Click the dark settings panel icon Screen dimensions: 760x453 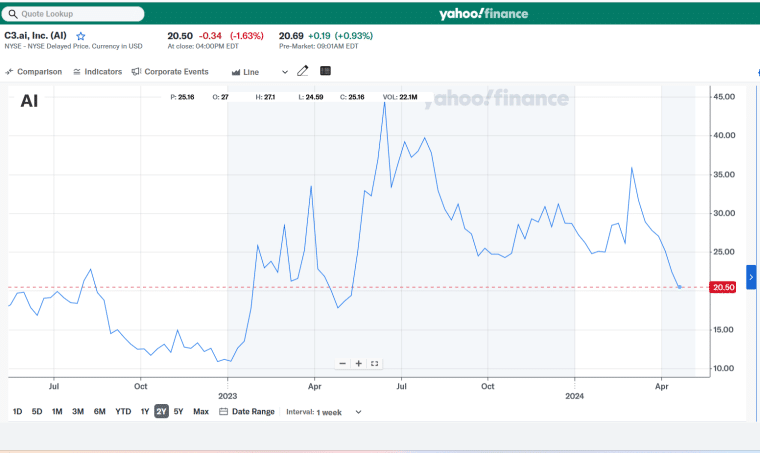pos(325,71)
